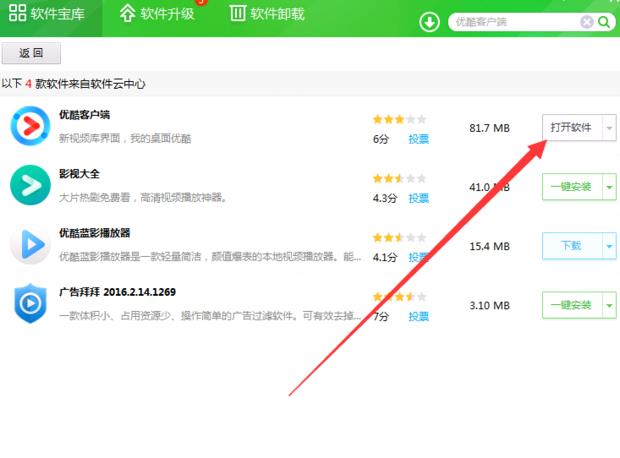Click the 优酷客户端 app icon
Viewport: 620px width, 458px height.
(30, 126)
